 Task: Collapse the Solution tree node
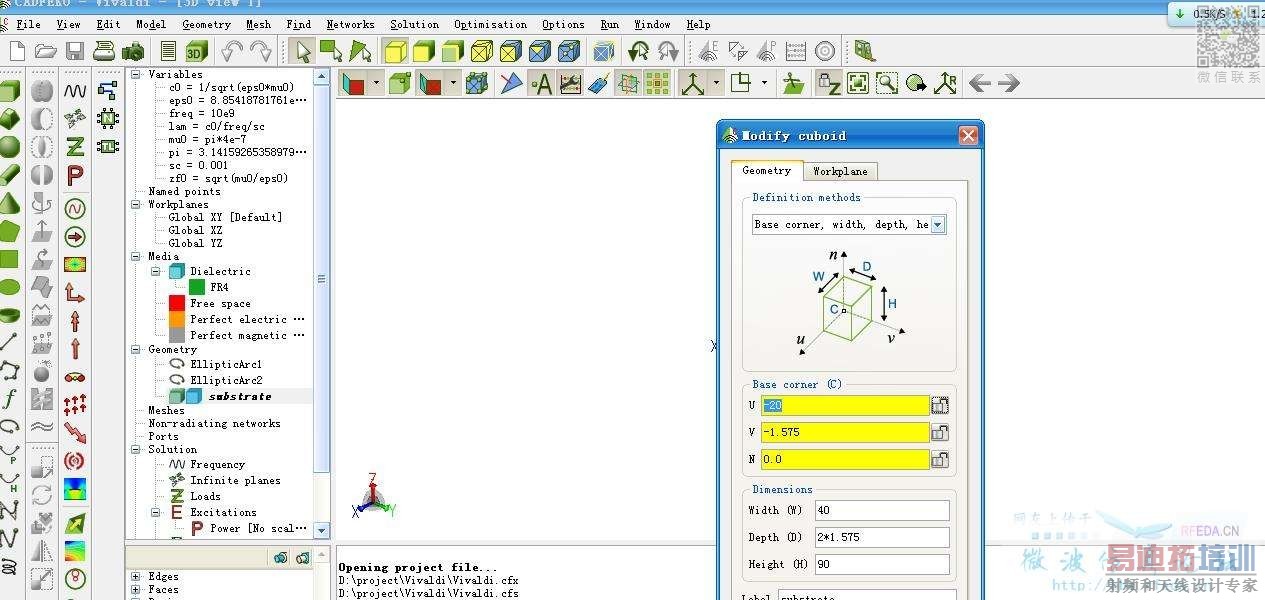click(136, 449)
